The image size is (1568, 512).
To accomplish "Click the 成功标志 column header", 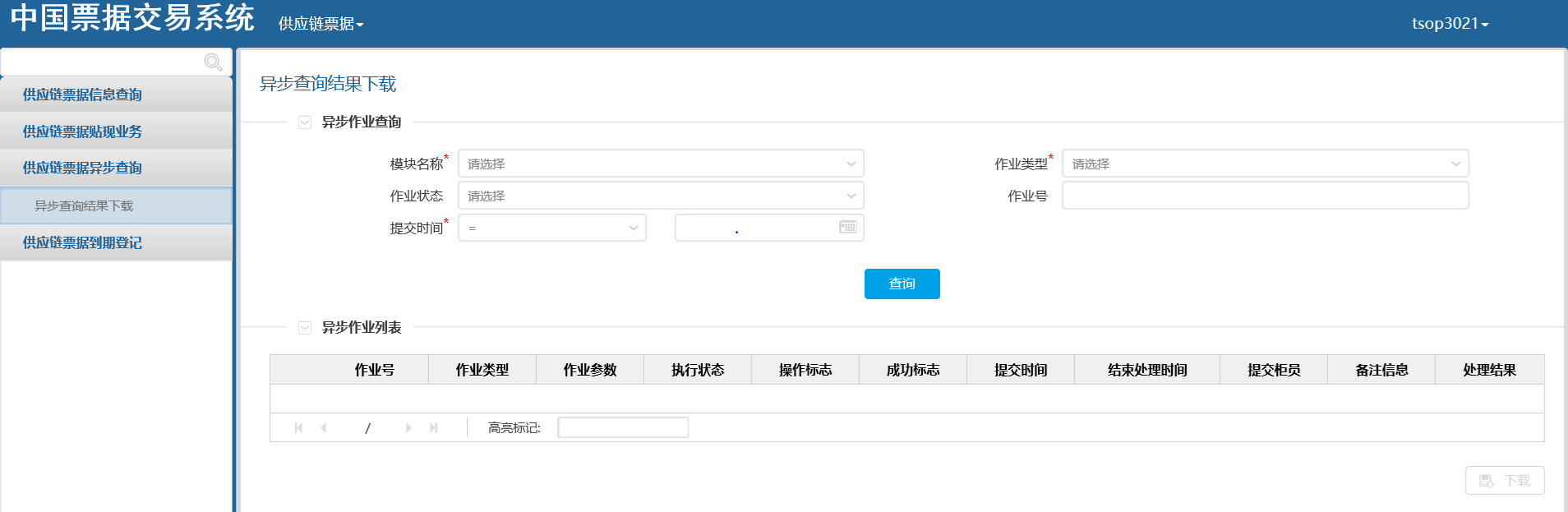I will [913, 370].
